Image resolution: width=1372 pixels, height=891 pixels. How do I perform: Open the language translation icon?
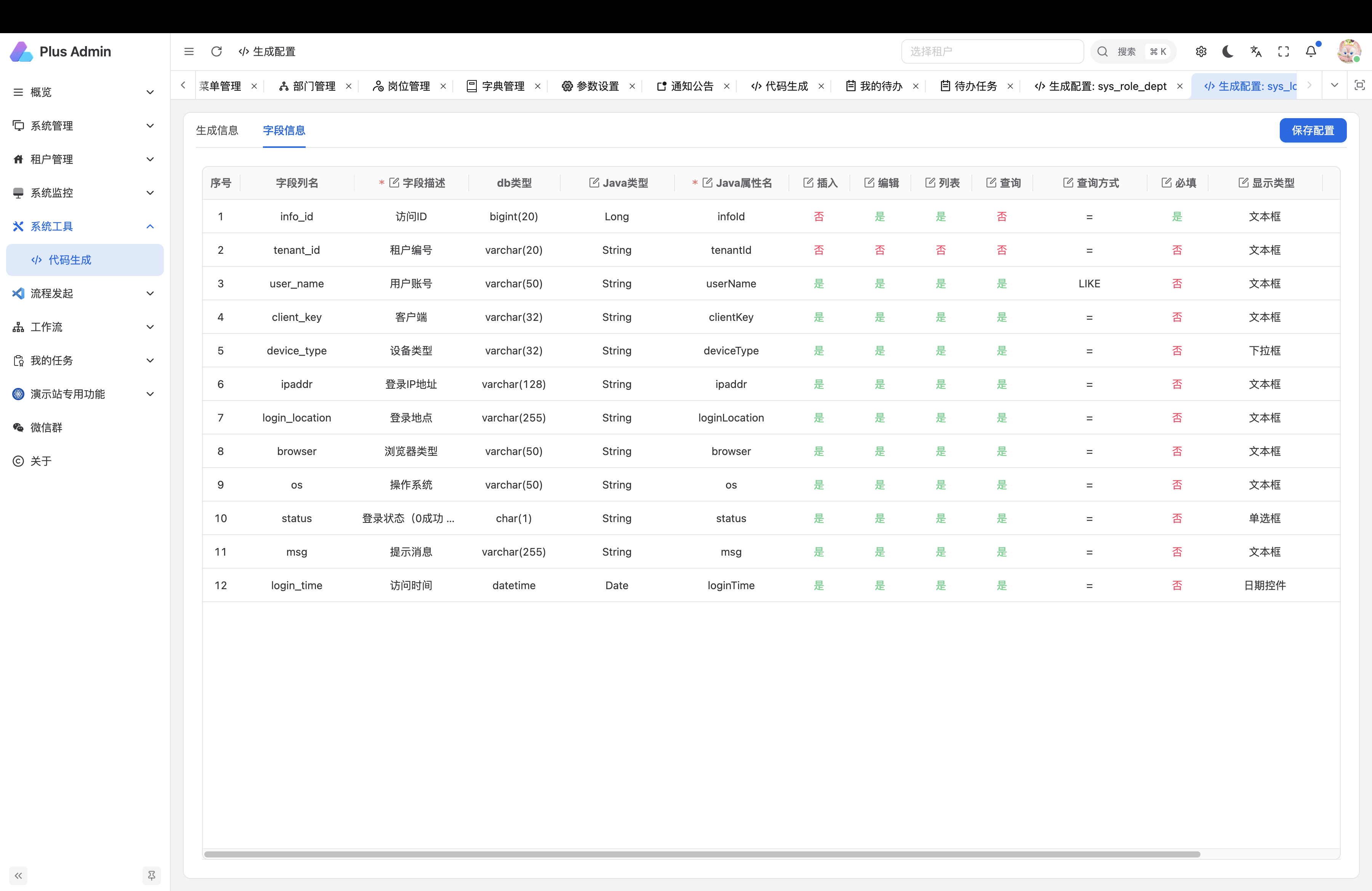1255,51
